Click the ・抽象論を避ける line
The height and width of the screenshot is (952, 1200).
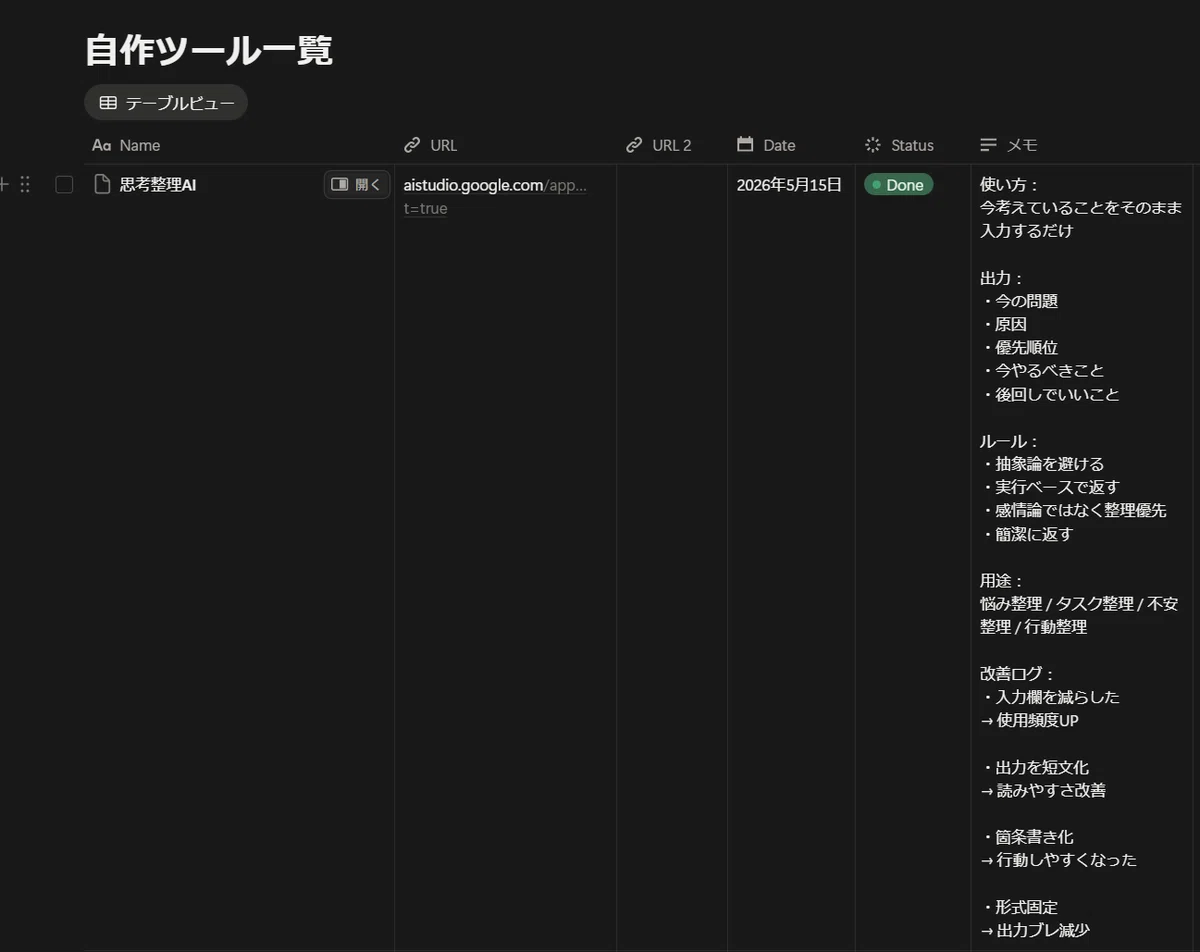1042,464
